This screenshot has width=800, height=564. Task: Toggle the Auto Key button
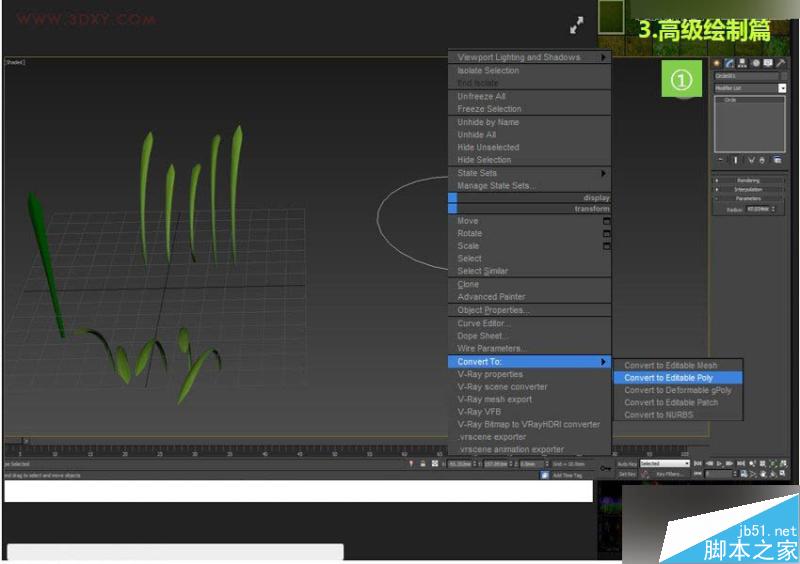pos(627,464)
